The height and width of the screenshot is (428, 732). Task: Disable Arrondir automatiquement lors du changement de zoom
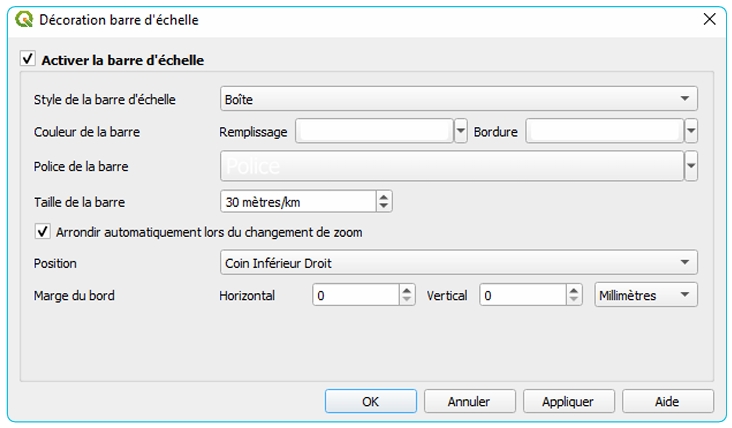pyautogui.click(x=43, y=232)
